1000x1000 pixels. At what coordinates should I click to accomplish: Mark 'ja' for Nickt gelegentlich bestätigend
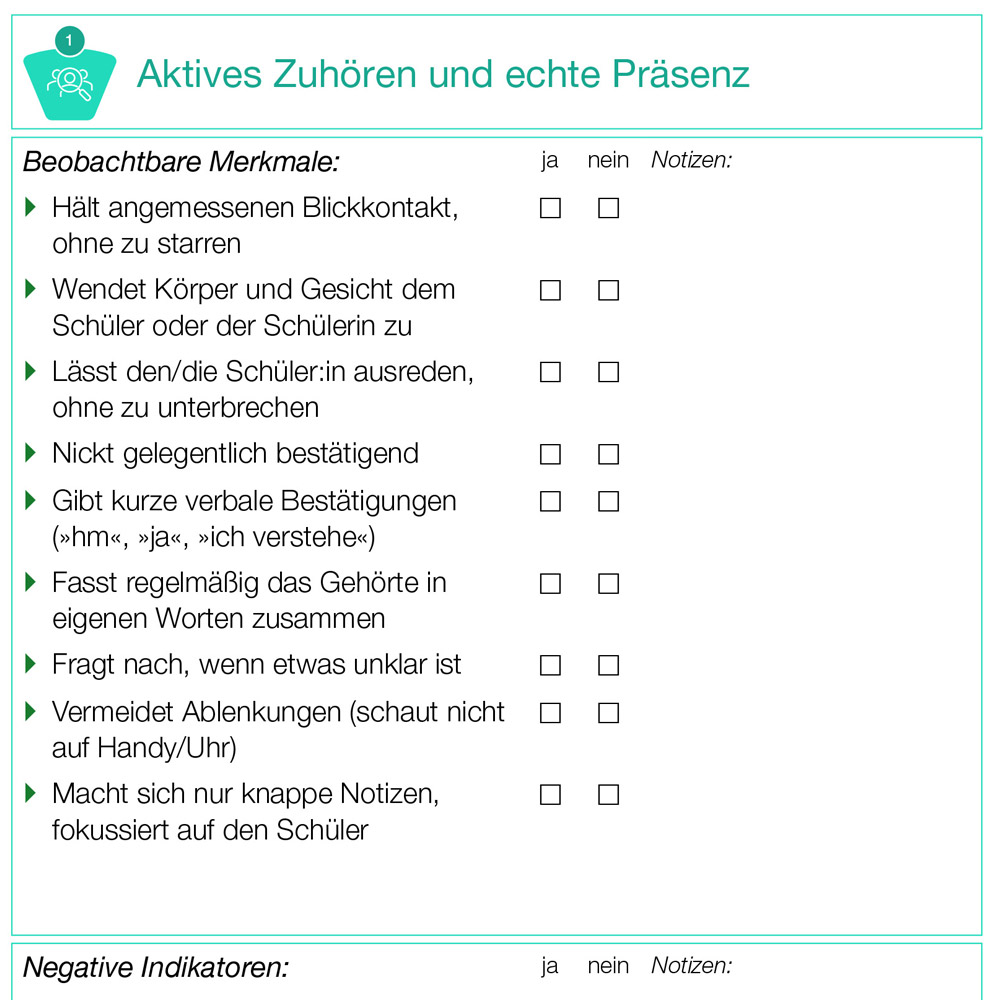[x=550, y=454]
